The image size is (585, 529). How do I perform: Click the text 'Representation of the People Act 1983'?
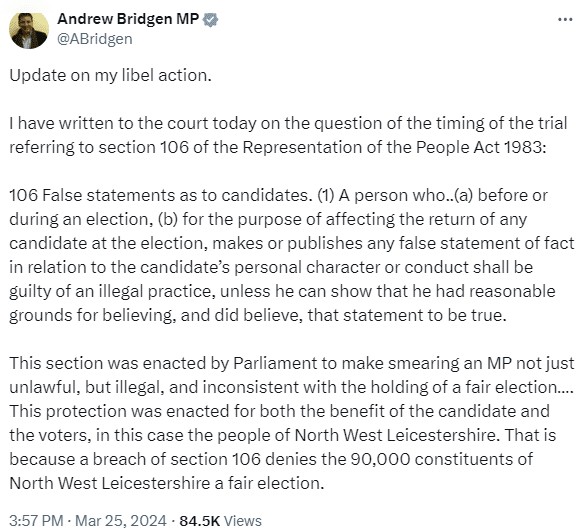coord(392,147)
